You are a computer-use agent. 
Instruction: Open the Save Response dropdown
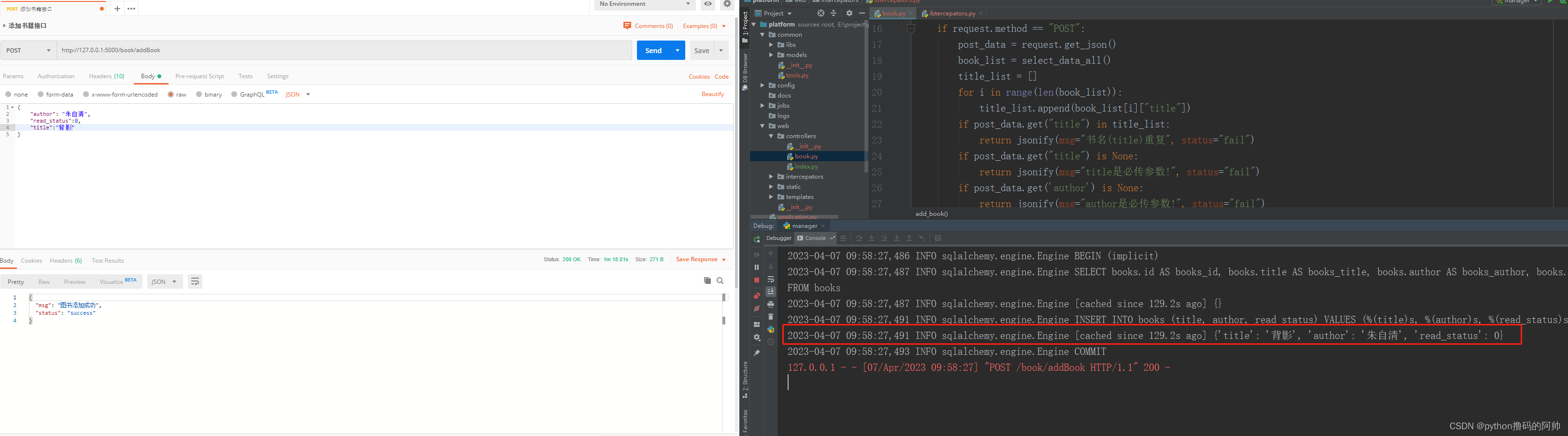[701, 259]
